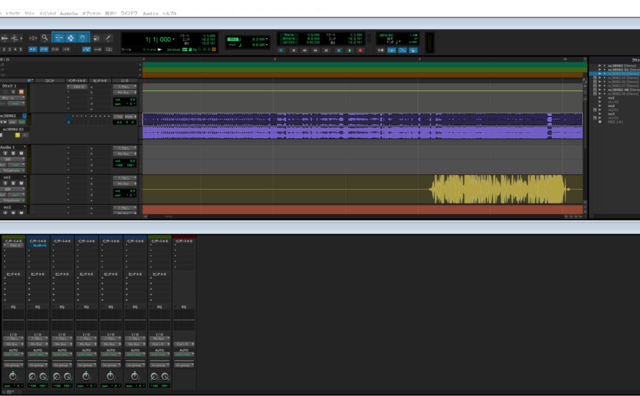The width and height of the screenshot is (640, 396).
Task: Click the インサートA-E column header
Action: [x=77, y=80]
